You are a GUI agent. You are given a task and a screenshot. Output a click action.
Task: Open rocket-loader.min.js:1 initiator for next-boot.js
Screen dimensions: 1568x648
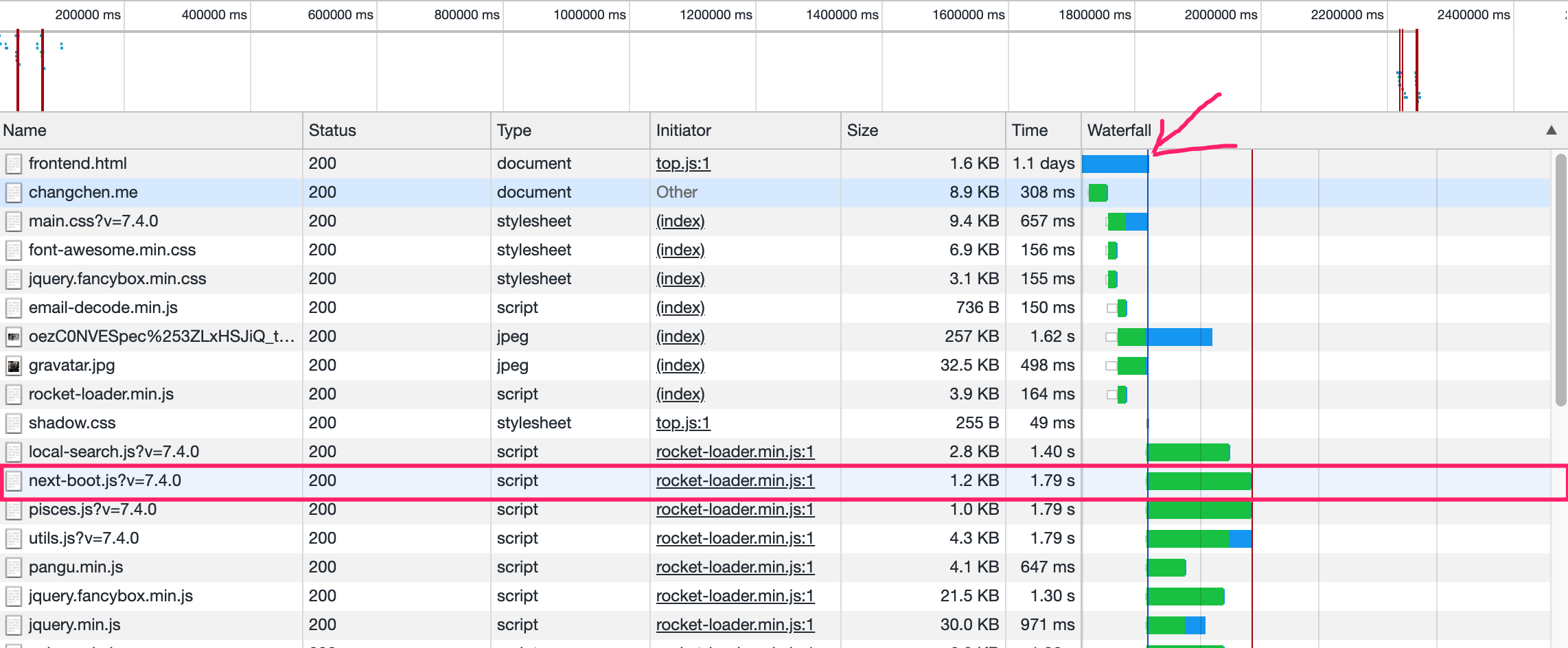pyautogui.click(x=735, y=481)
